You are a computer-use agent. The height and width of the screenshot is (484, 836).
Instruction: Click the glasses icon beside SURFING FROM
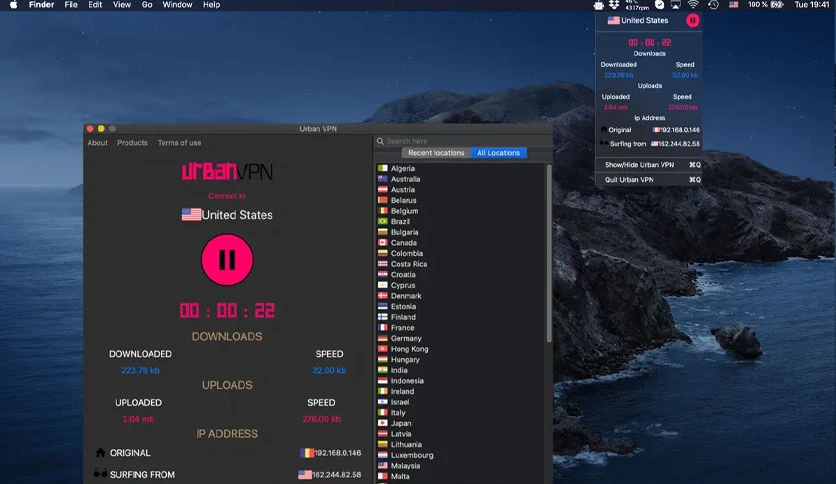pyautogui.click(x=100, y=473)
